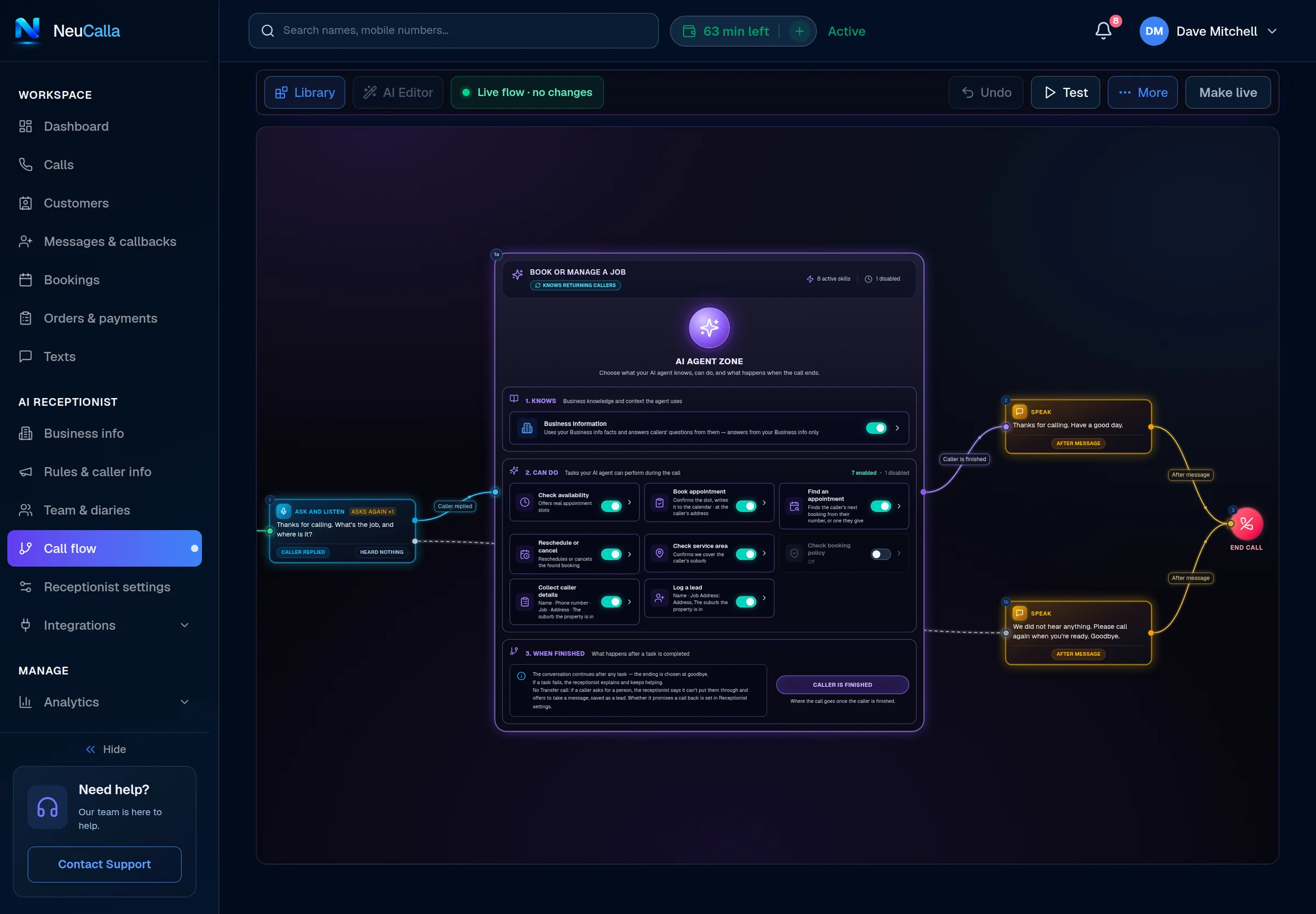Click the Business information building icon
The image size is (1316, 914).
(x=527, y=428)
